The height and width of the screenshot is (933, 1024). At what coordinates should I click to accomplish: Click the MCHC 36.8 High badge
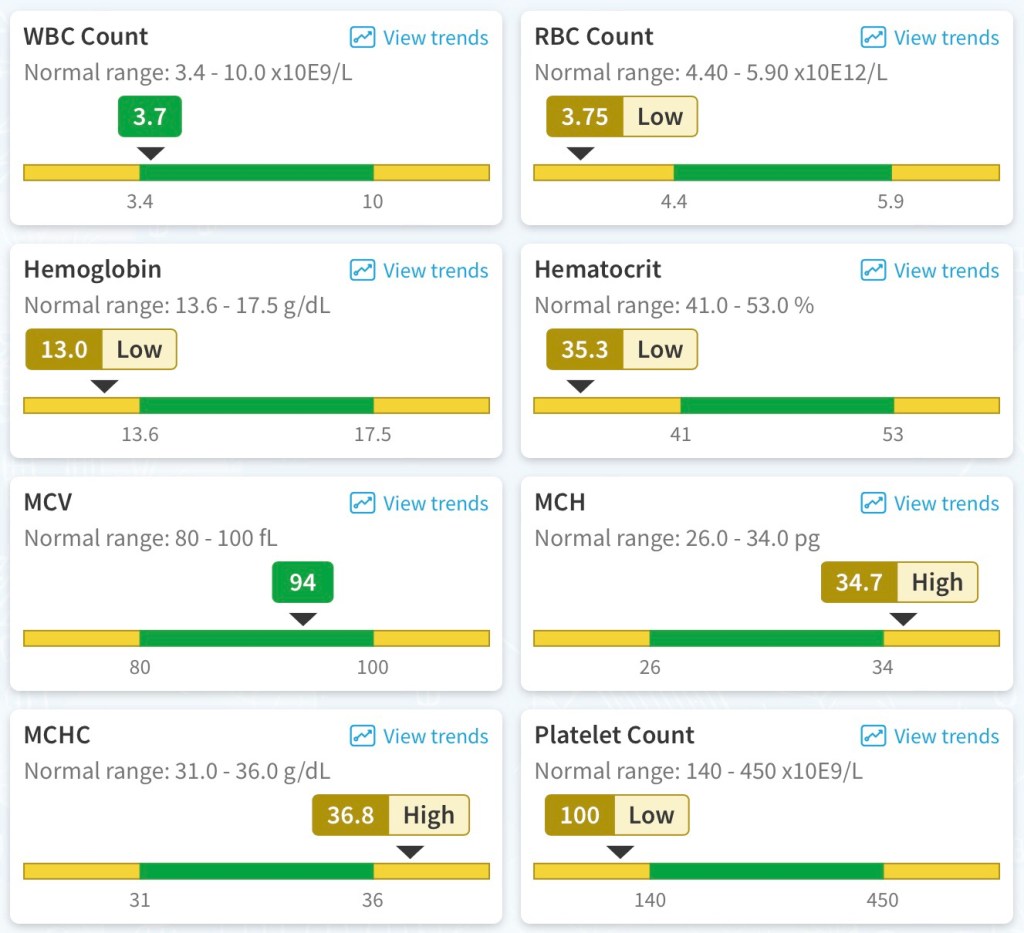coord(390,816)
